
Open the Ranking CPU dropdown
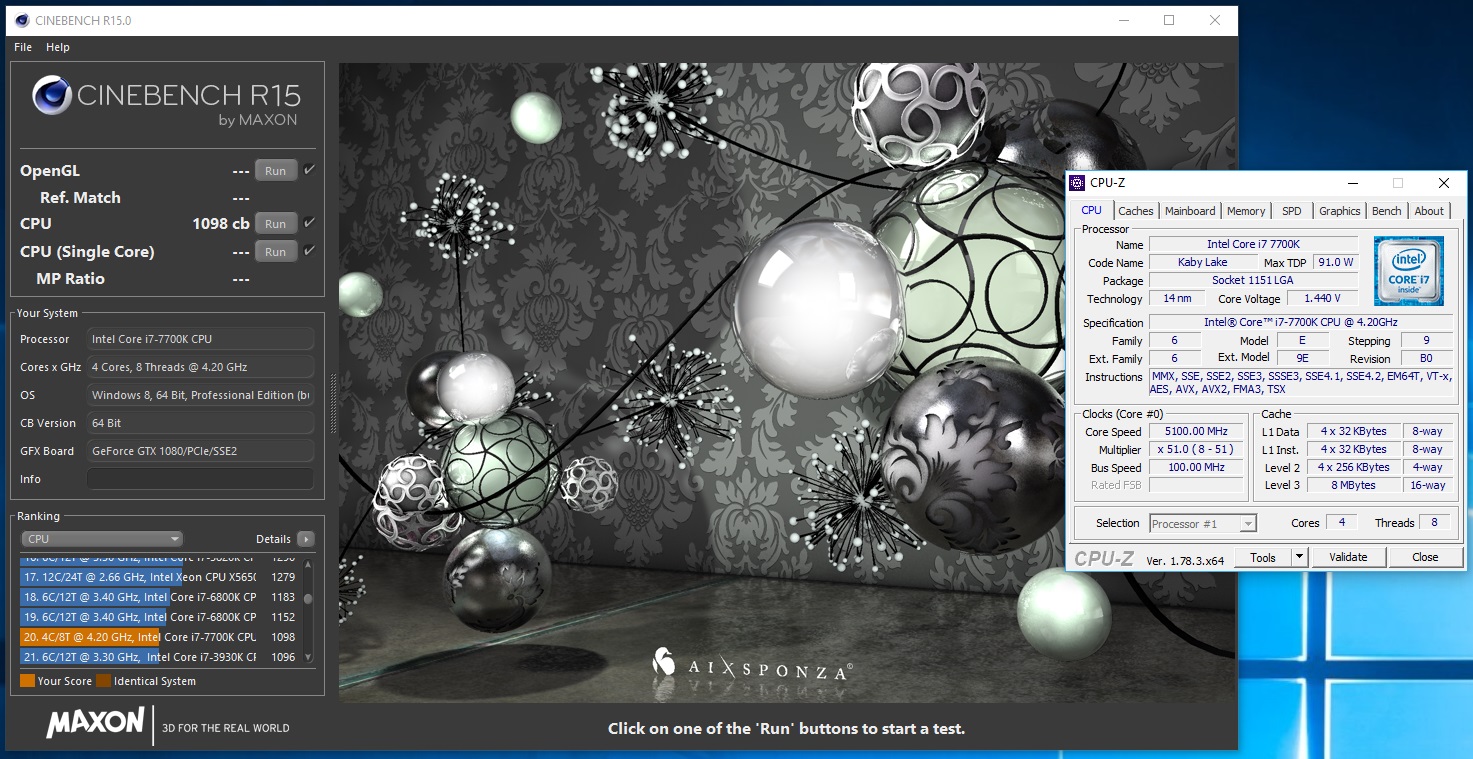coord(102,539)
